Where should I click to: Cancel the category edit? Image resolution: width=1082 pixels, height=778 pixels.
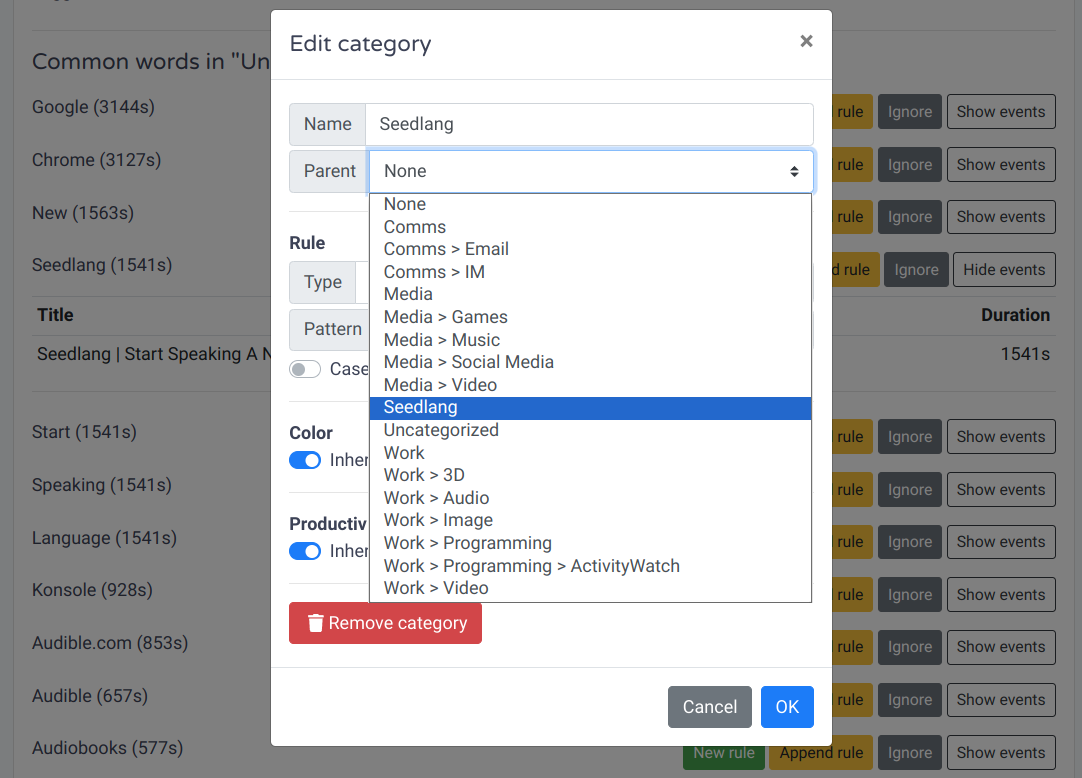coord(709,707)
